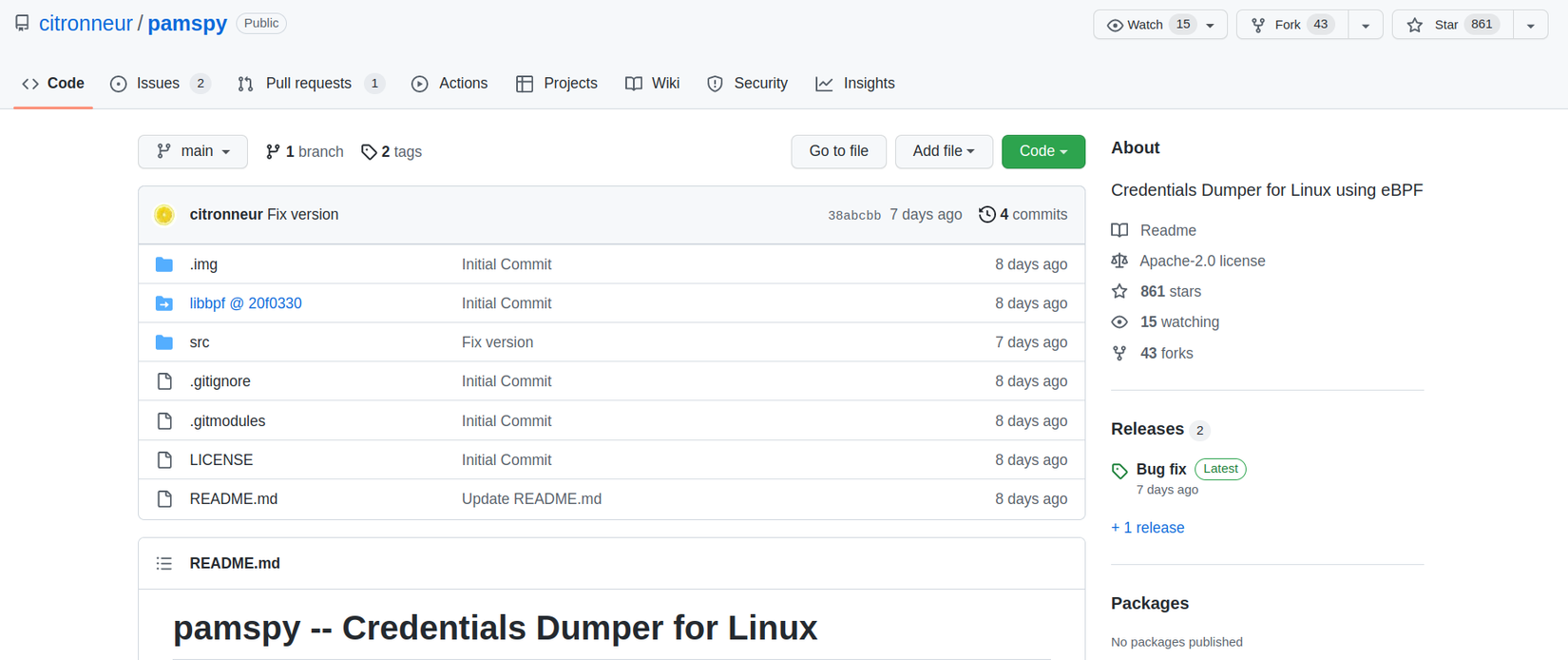Open the green Code dropdown
The height and width of the screenshot is (660, 1568).
pyautogui.click(x=1042, y=152)
